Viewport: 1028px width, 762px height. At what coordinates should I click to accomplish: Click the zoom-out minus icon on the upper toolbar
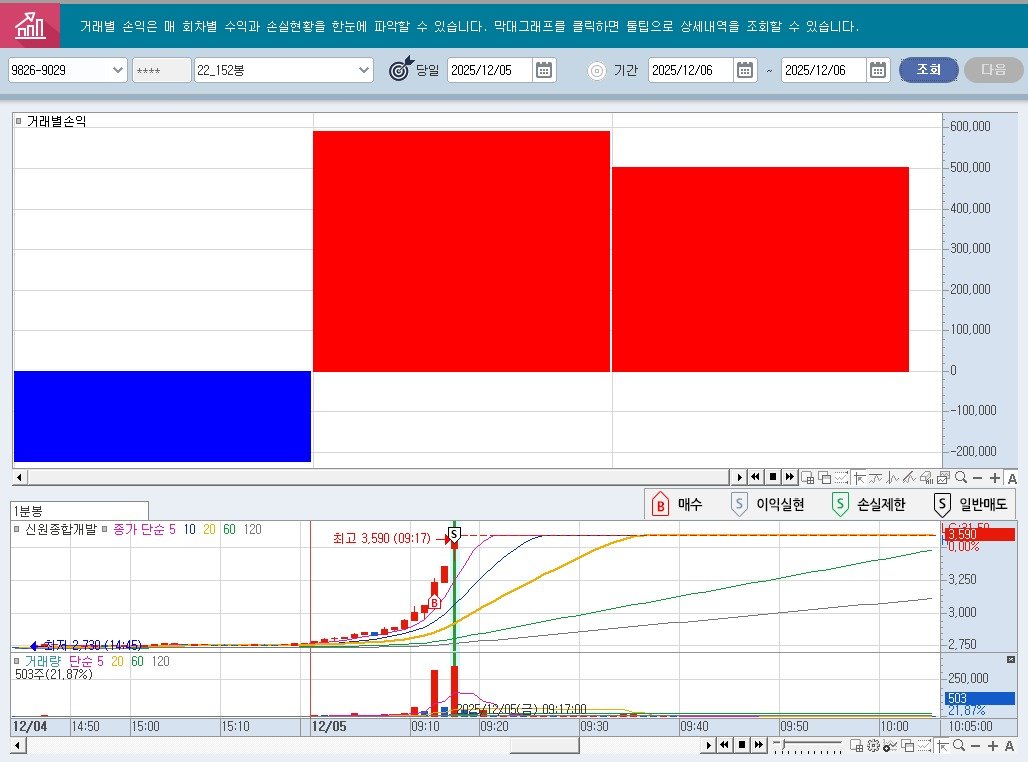pyautogui.click(x=978, y=478)
